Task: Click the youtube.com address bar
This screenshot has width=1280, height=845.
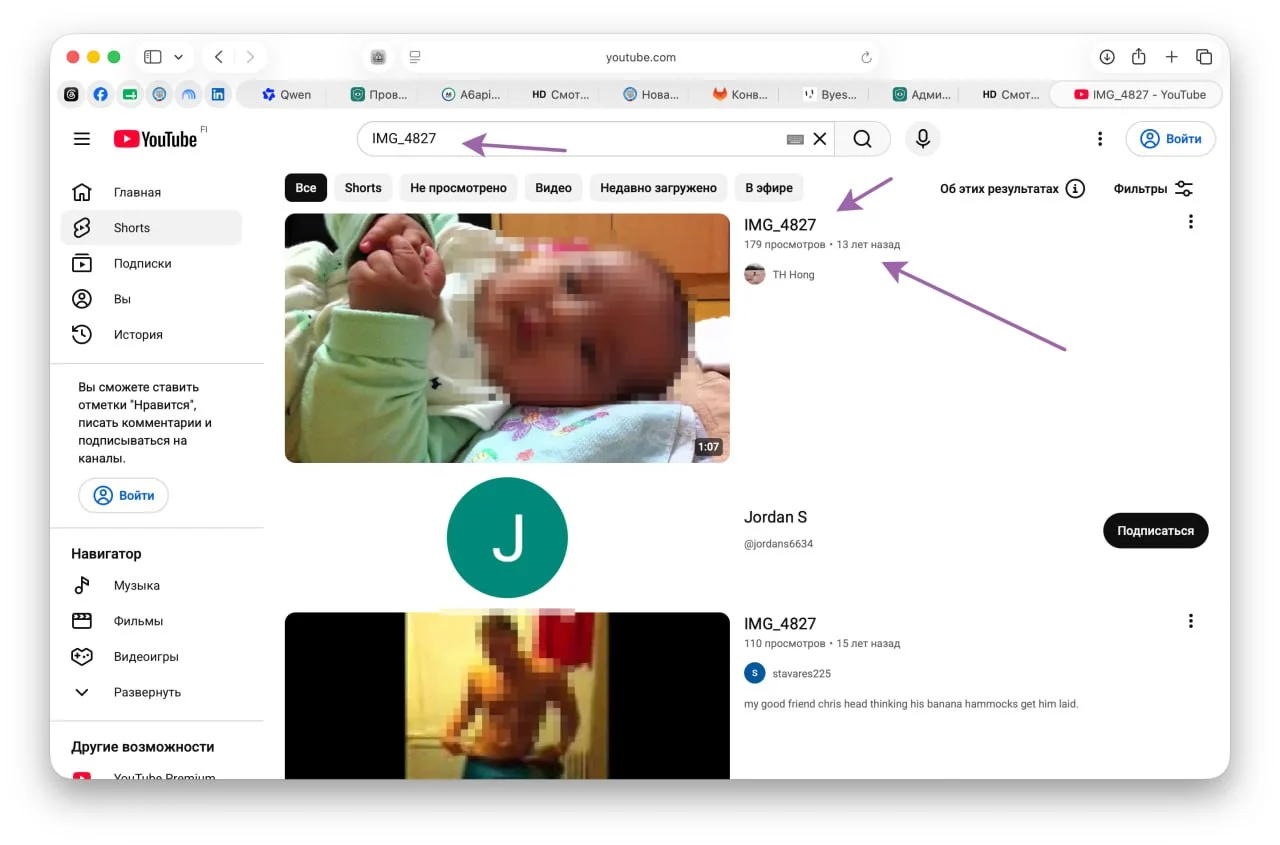Action: point(641,57)
